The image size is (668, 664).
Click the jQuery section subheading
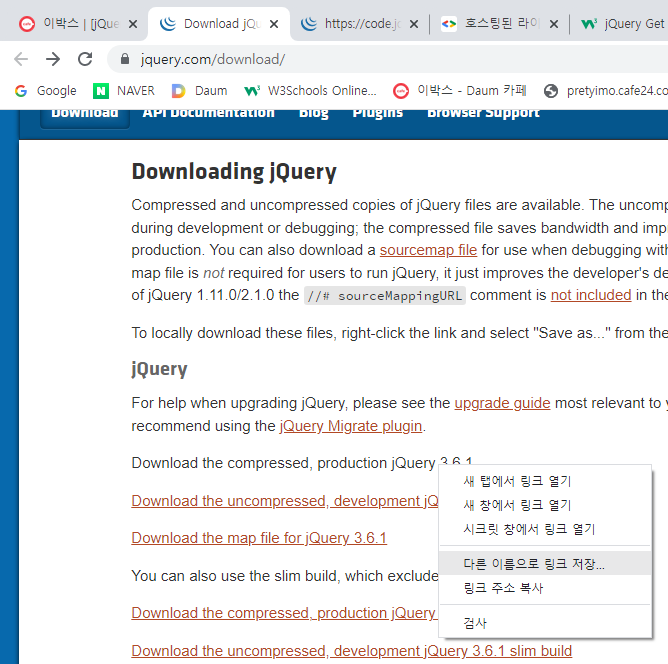pyautogui.click(x=159, y=369)
